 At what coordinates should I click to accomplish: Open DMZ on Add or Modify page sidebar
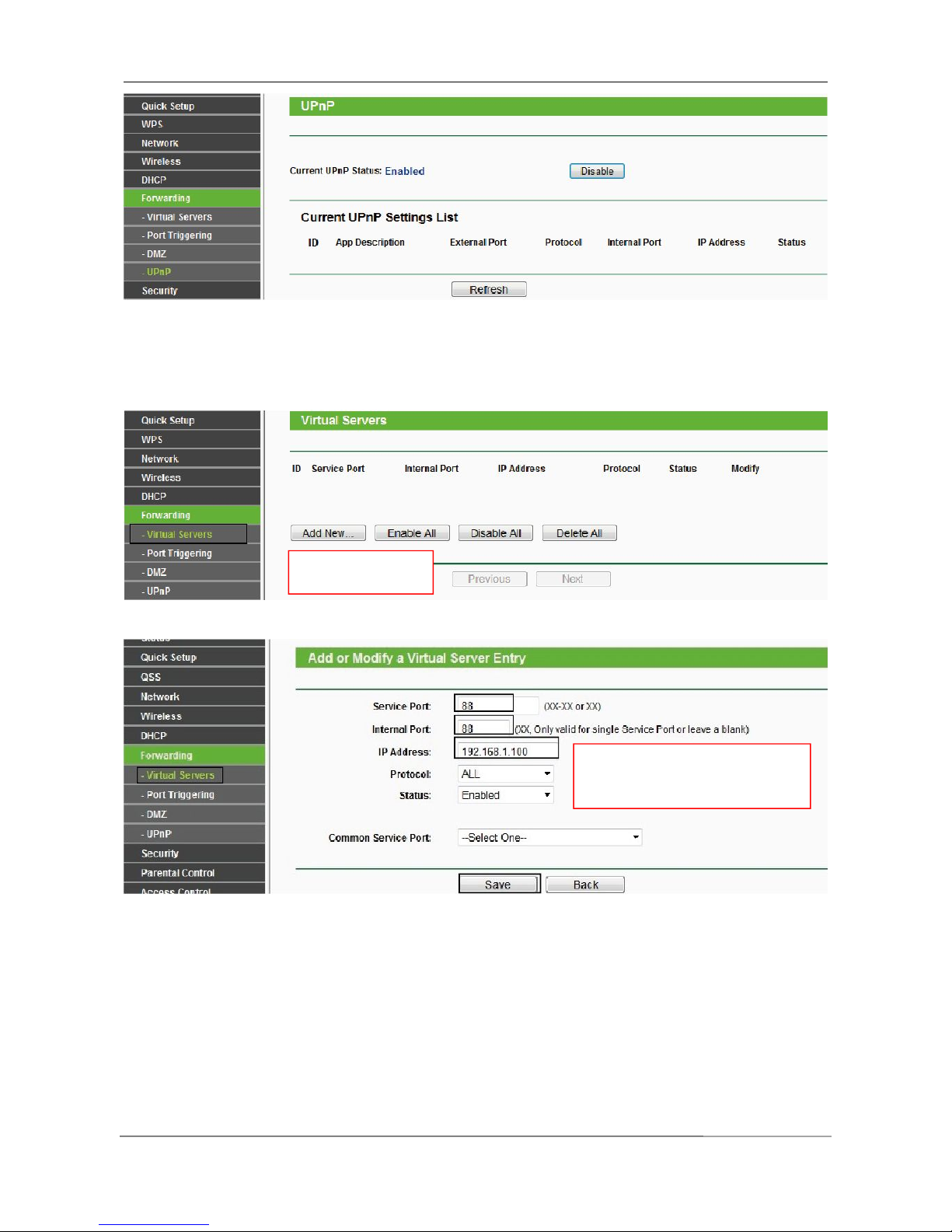(x=194, y=814)
